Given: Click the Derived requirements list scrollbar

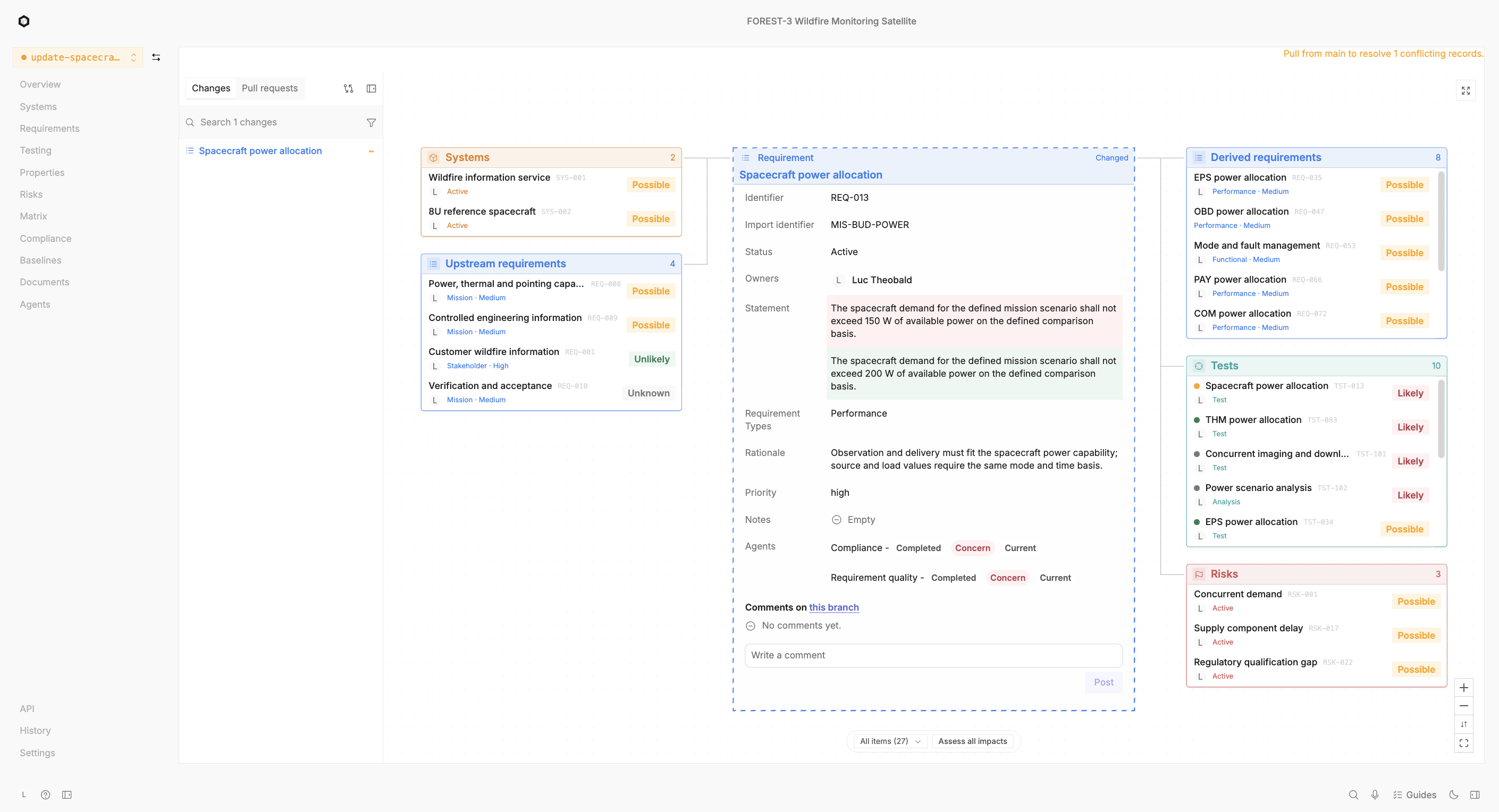Looking at the screenshot, I should pyautogui.click(x=1441, y=221).
